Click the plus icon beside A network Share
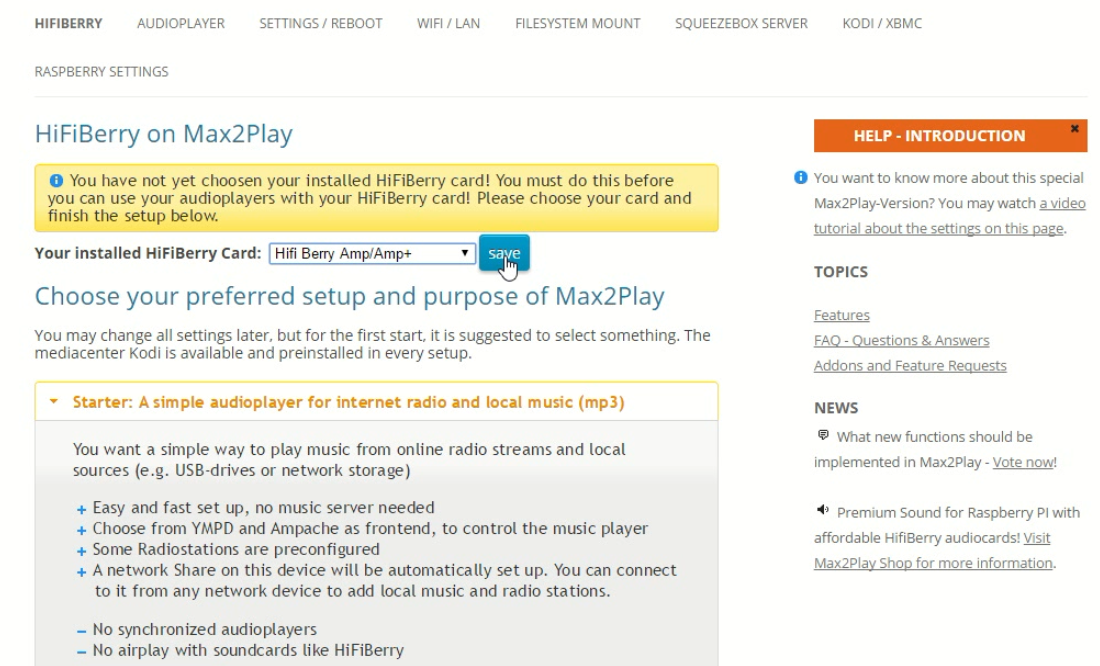Screen dimensions: 1100x666 coord(81,573)
